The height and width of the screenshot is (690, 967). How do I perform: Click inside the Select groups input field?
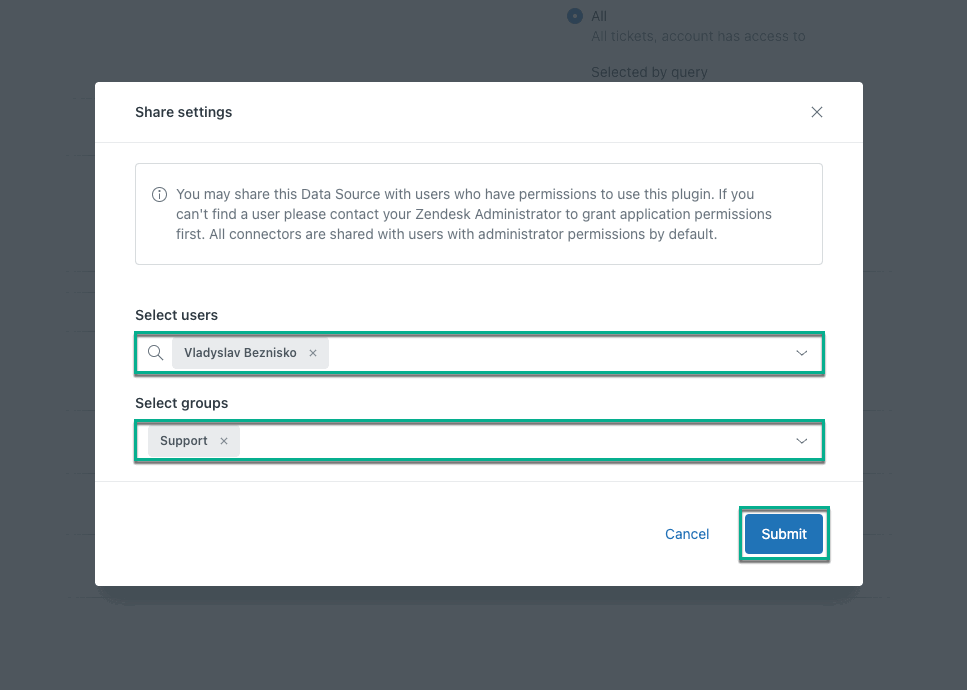point(500,440)
